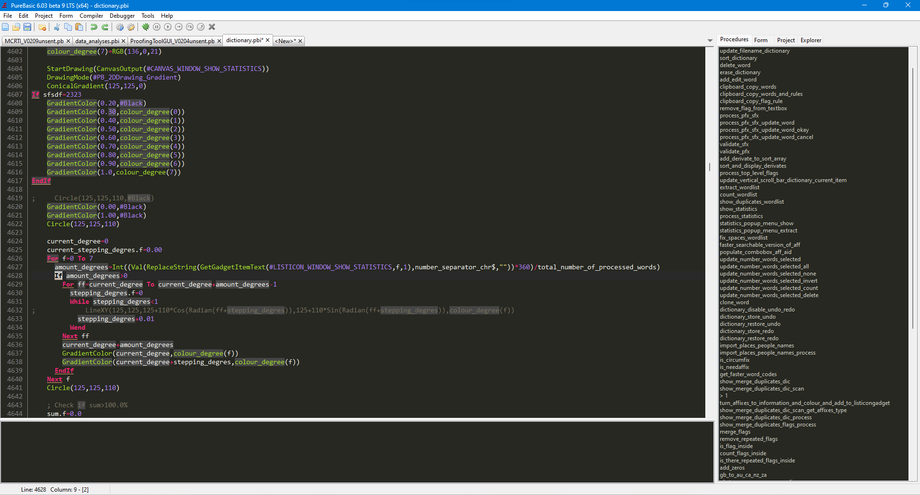Open the Project menu
Image resolution: width=920 pixels, height=495 pixels.
point(43,16)
